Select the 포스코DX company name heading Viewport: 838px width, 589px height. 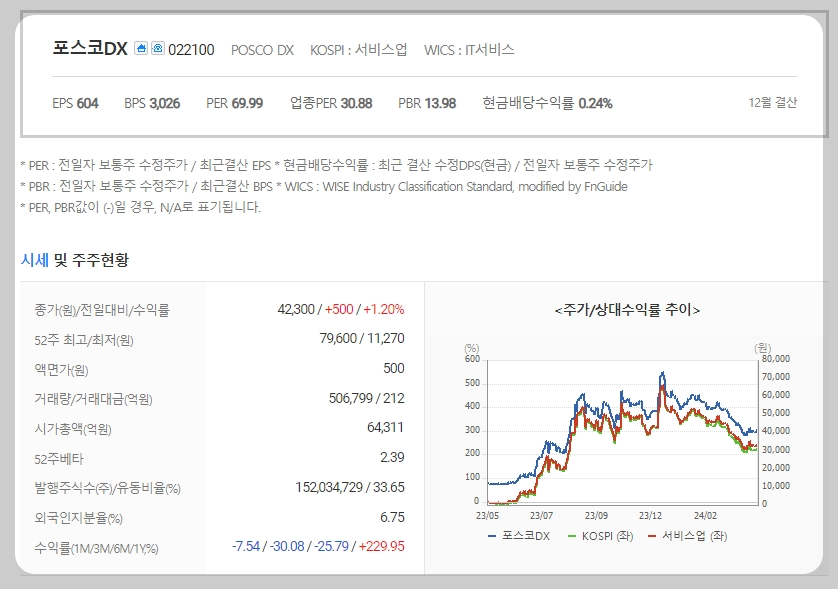pyautogui.click(x=90, y=48)
